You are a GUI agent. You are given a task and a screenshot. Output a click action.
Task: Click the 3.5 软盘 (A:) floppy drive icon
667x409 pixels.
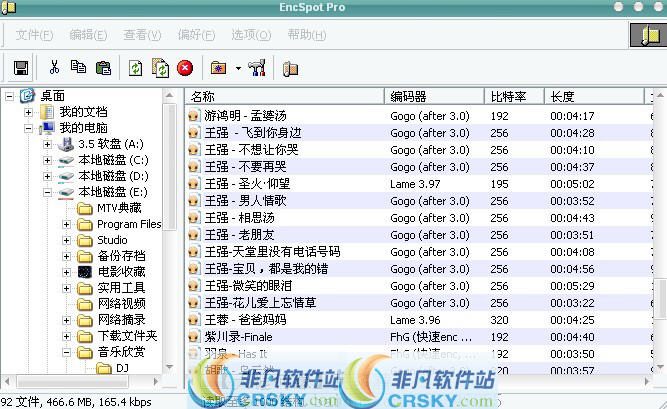click(66, 144)
